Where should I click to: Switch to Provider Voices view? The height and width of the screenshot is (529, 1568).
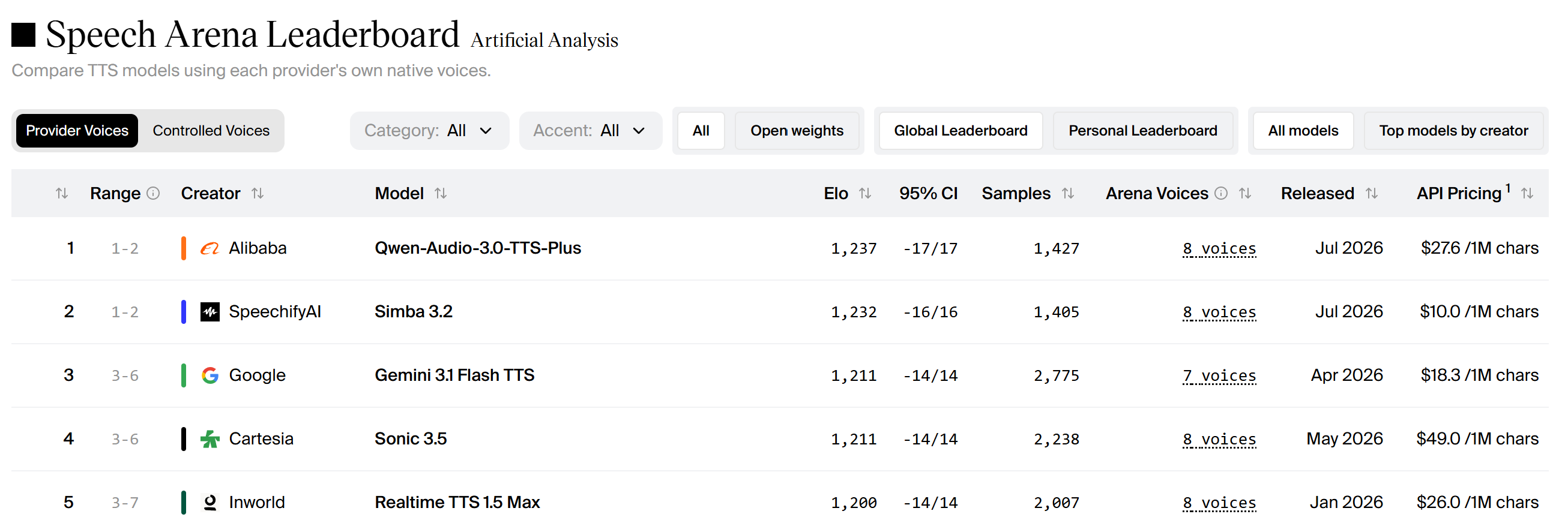point(77,131)
